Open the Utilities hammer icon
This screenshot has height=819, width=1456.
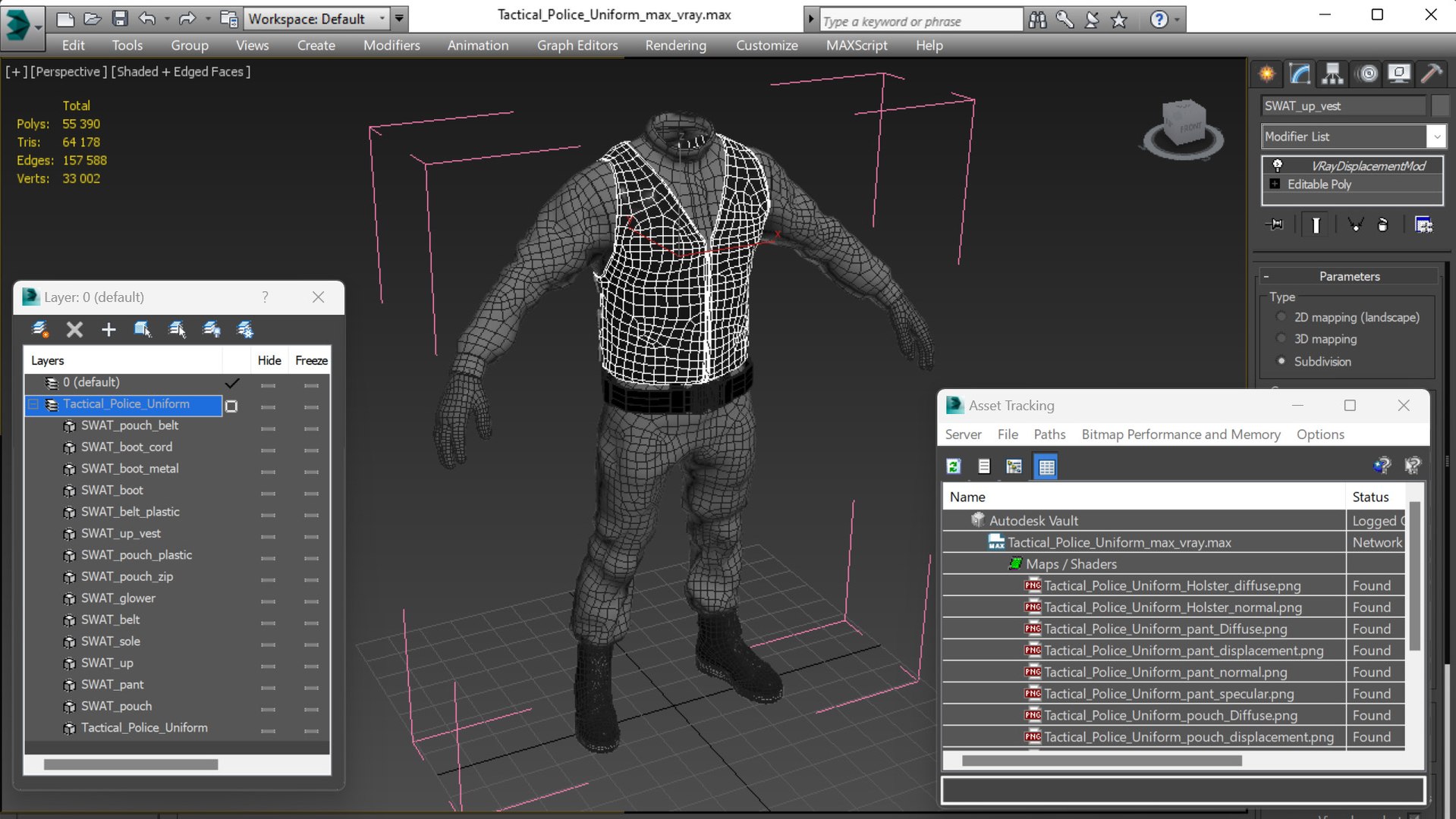(x=1431, y=74)
